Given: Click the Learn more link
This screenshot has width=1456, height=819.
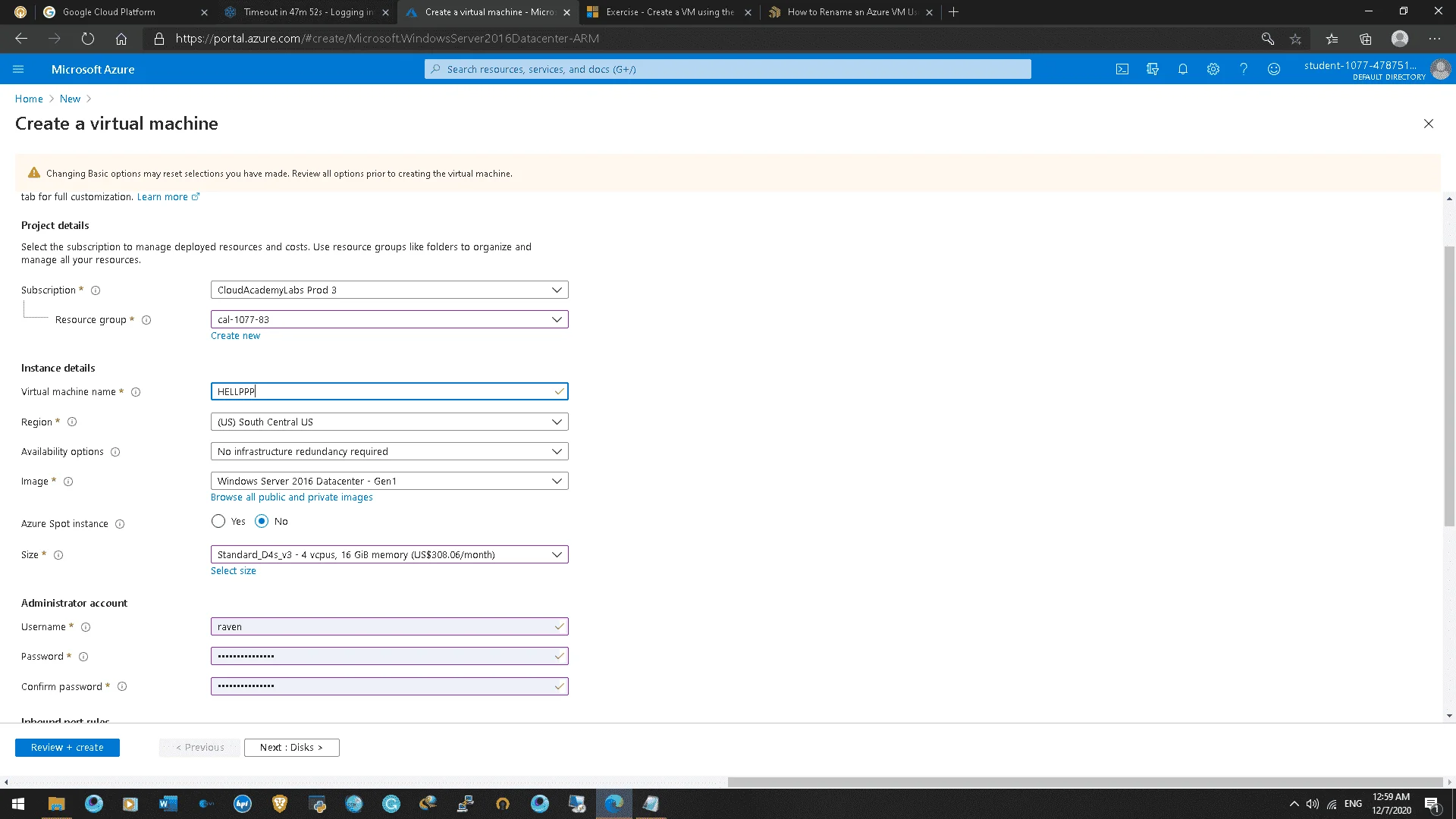Looking at the screenshot, I should click(168, 196).
